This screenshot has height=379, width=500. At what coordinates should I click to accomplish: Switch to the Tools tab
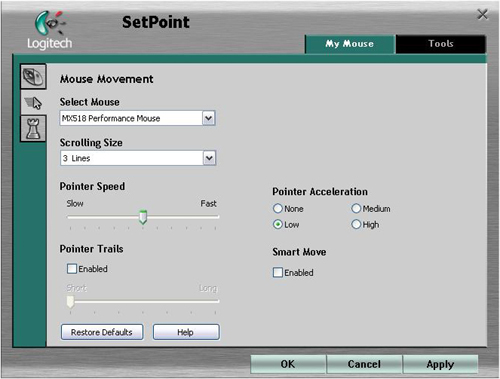(x=441, y=44)
